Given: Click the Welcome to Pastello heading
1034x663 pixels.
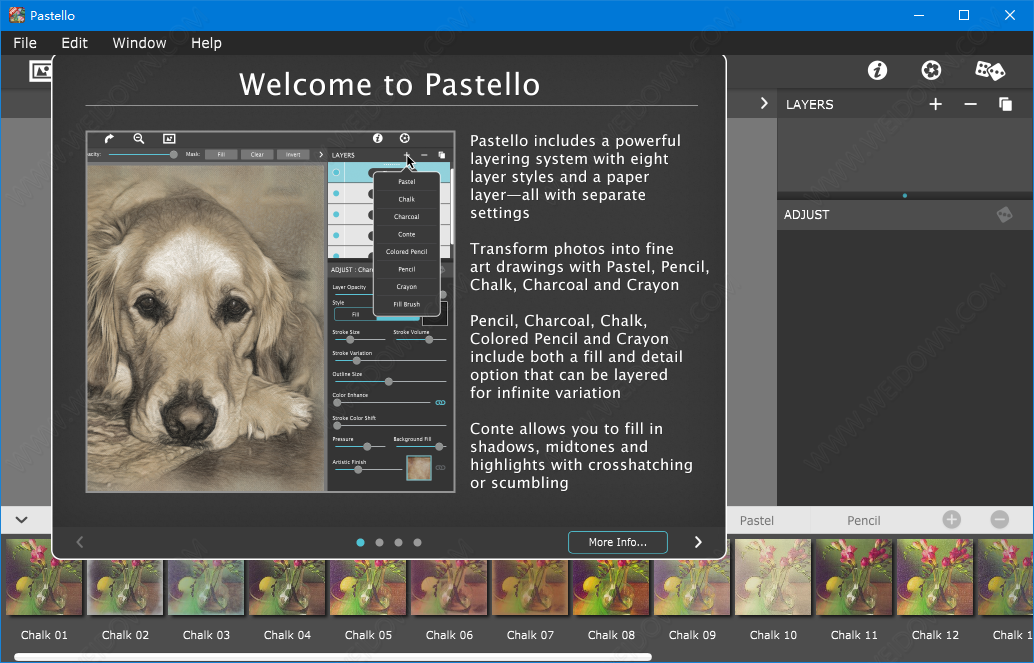Looking at the screenshot, I should (390, 84).
